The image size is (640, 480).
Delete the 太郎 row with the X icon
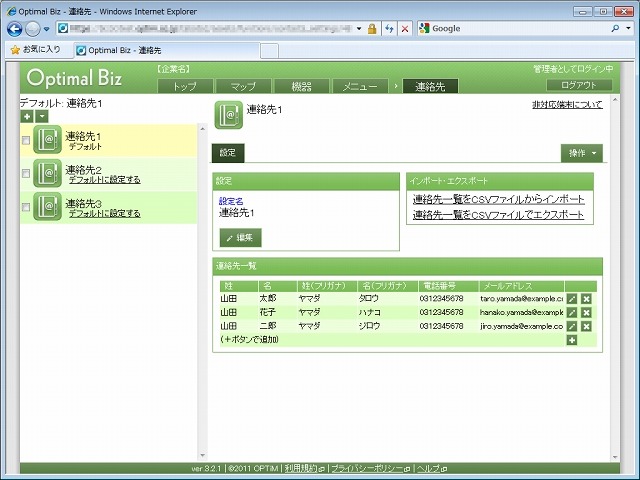pos(586,299)
